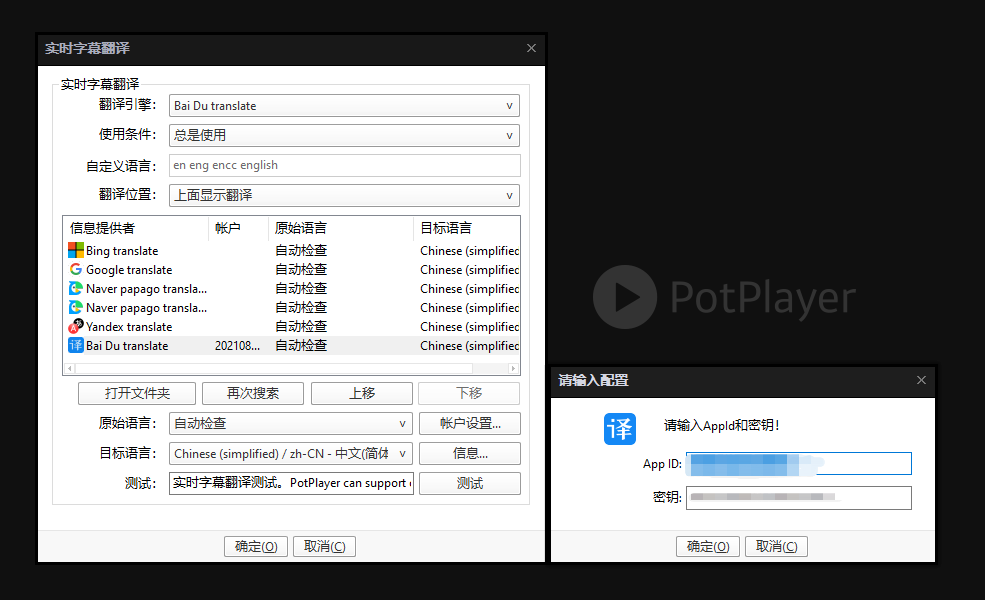Viewport: 985px width, 600px height.
Task: Select the Bing translate row
Action: coord(291,250)
